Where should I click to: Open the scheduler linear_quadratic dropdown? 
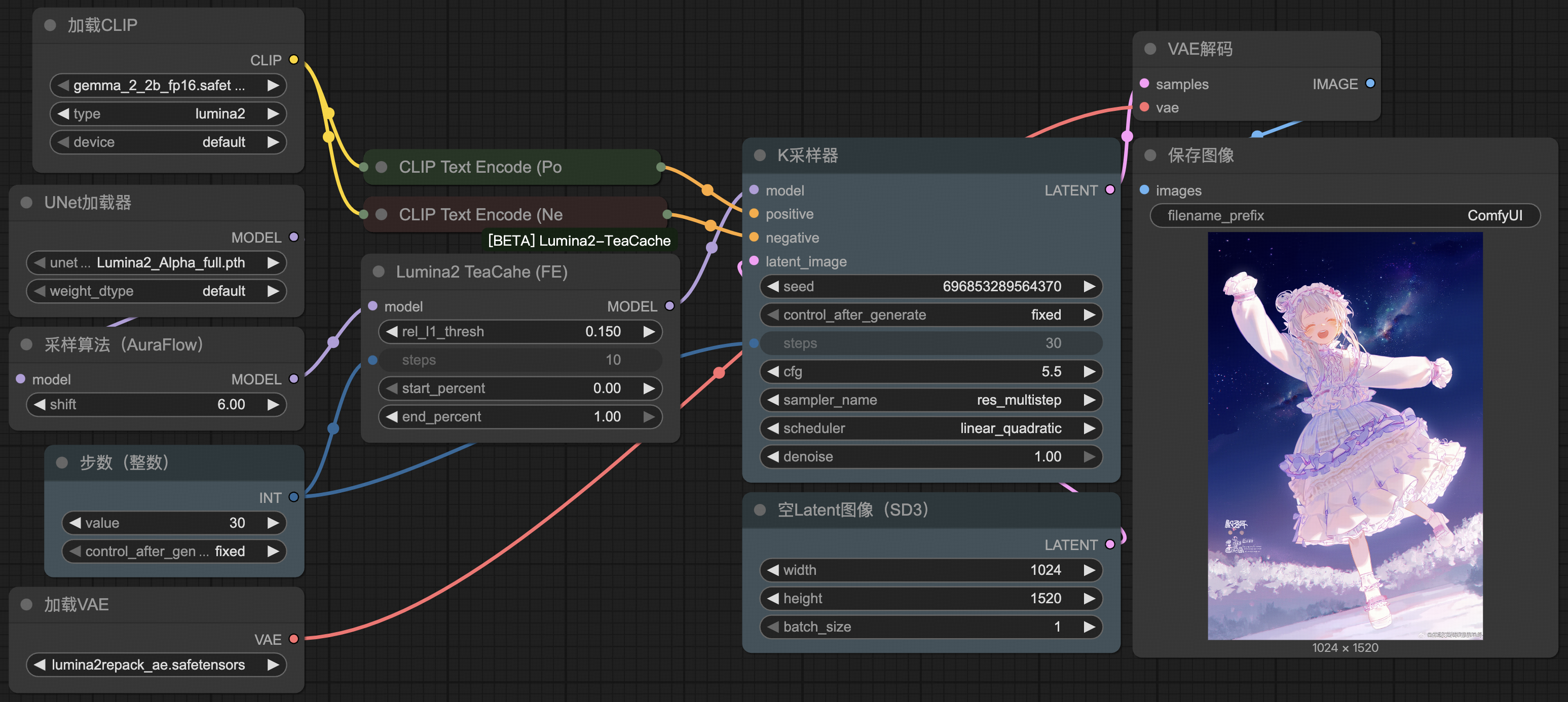pyautogui.click(x=931, y=428)
